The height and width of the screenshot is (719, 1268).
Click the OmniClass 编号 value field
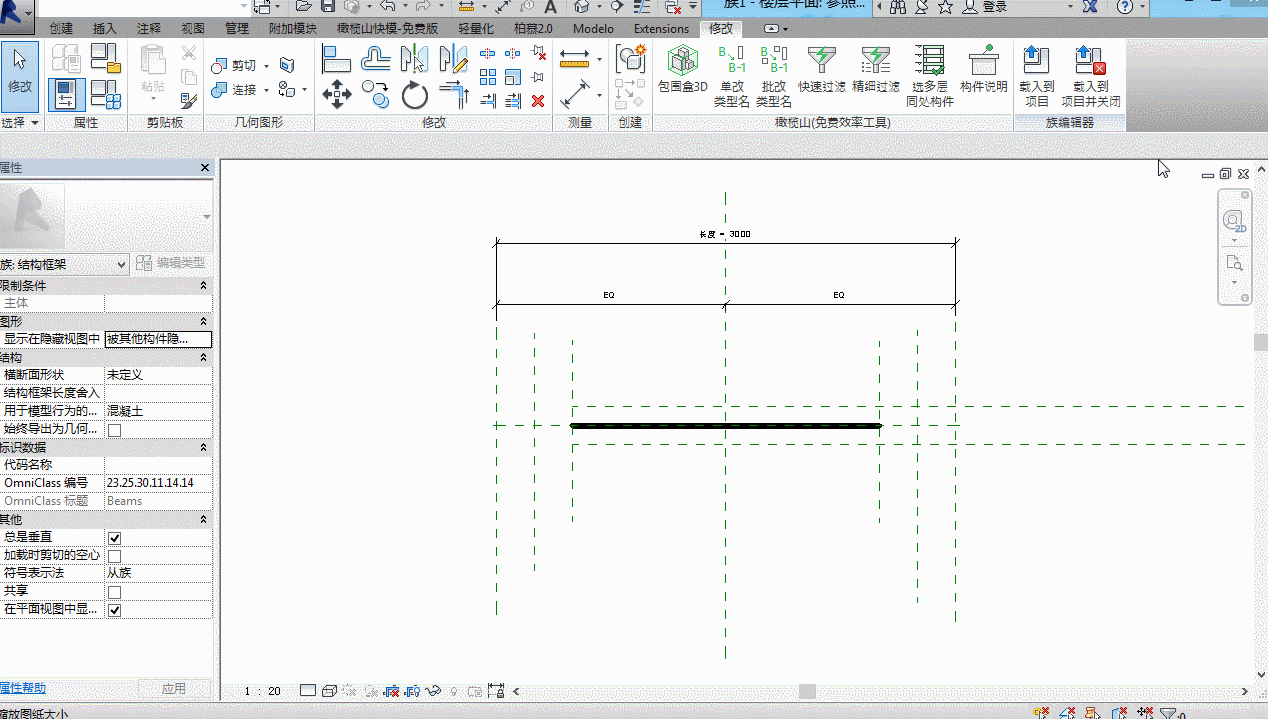coord(158,483)
